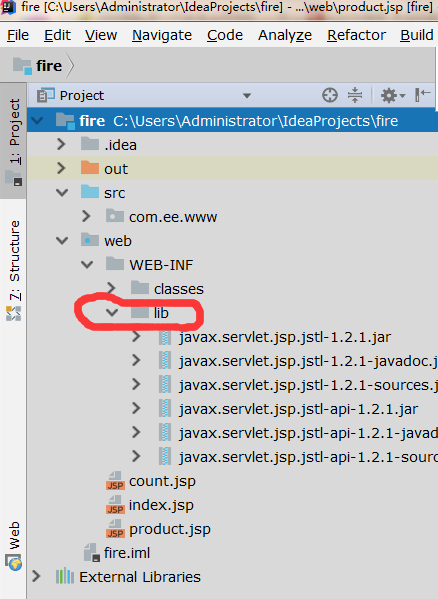Expand jstl-api-1.2.1.jar archive node
The width and height of the screenshot is (438, 599).
136,409
